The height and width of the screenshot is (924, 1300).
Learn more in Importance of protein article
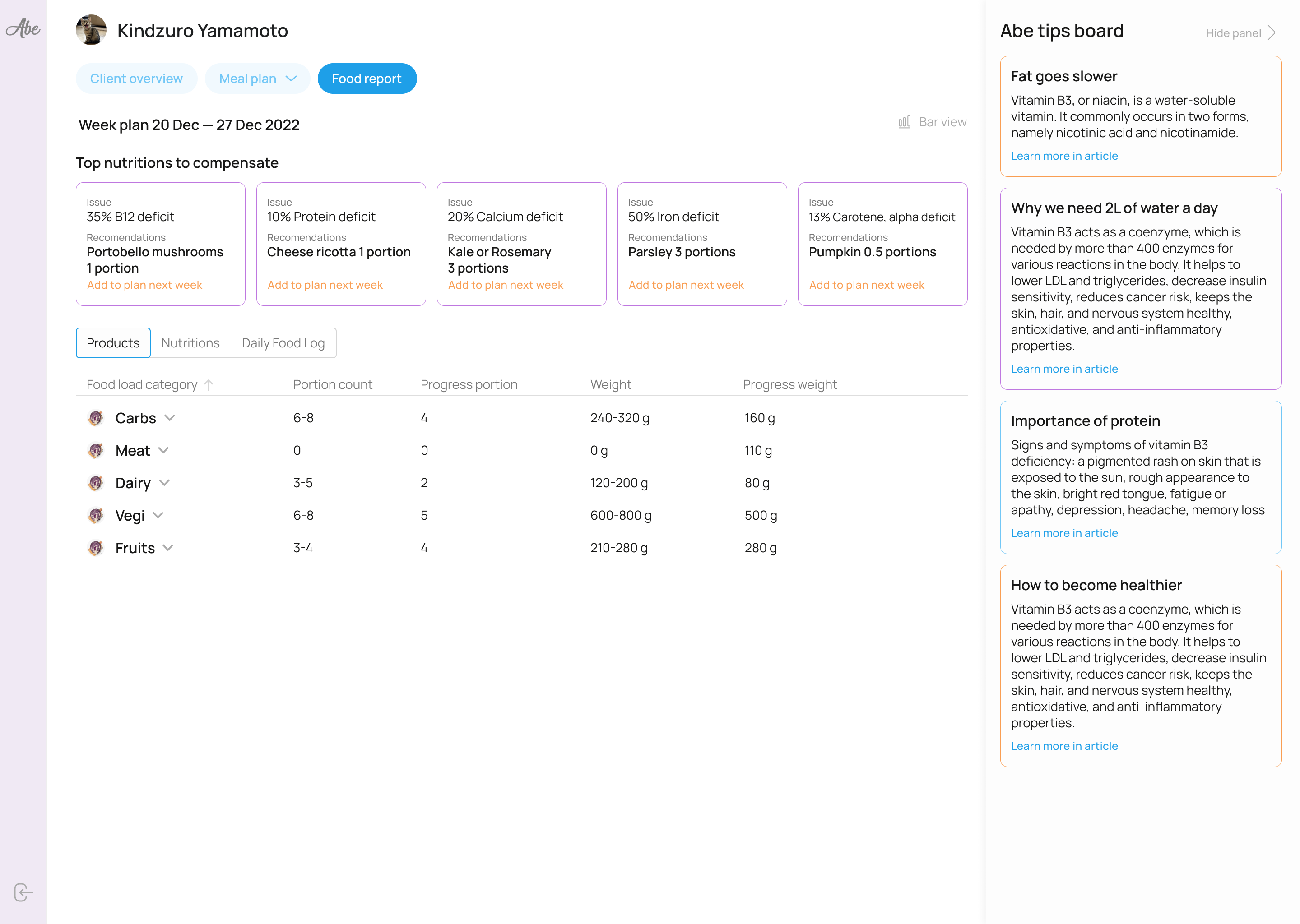[x=1064, y=533]
